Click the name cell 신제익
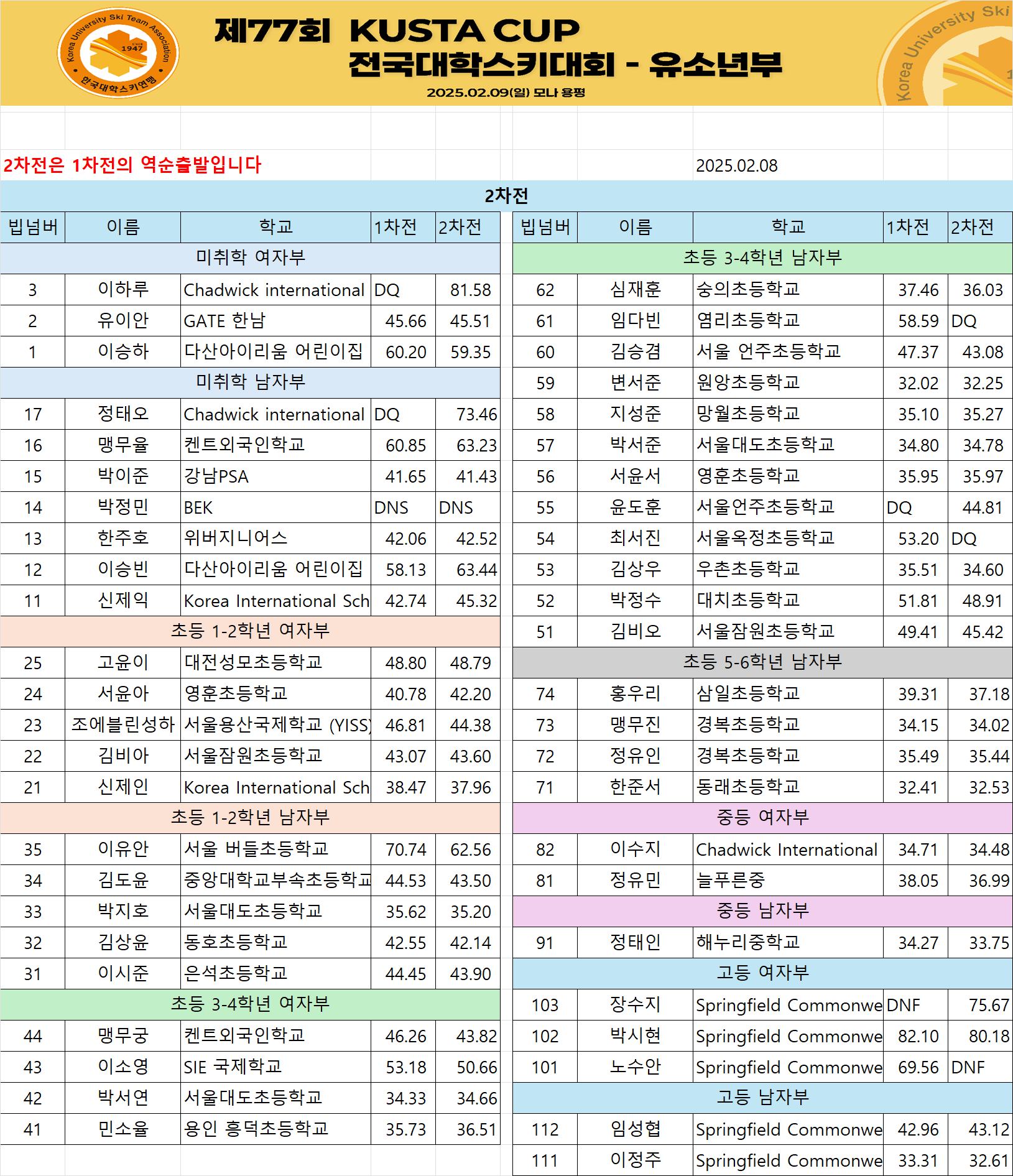 pyautogui.click(x=123, y=600)
